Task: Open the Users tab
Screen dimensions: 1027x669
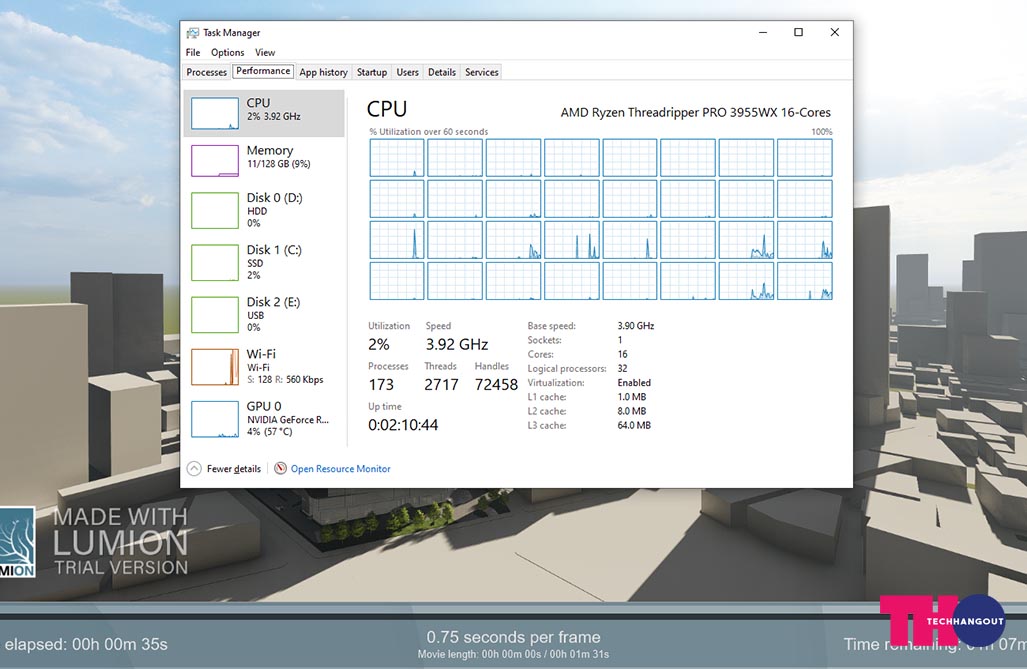Action: coord(407,72)
